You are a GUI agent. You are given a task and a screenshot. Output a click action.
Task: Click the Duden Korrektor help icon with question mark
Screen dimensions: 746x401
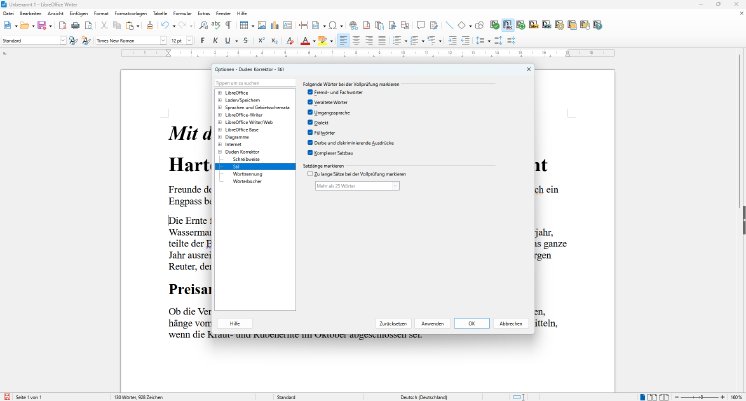point(598,25)
